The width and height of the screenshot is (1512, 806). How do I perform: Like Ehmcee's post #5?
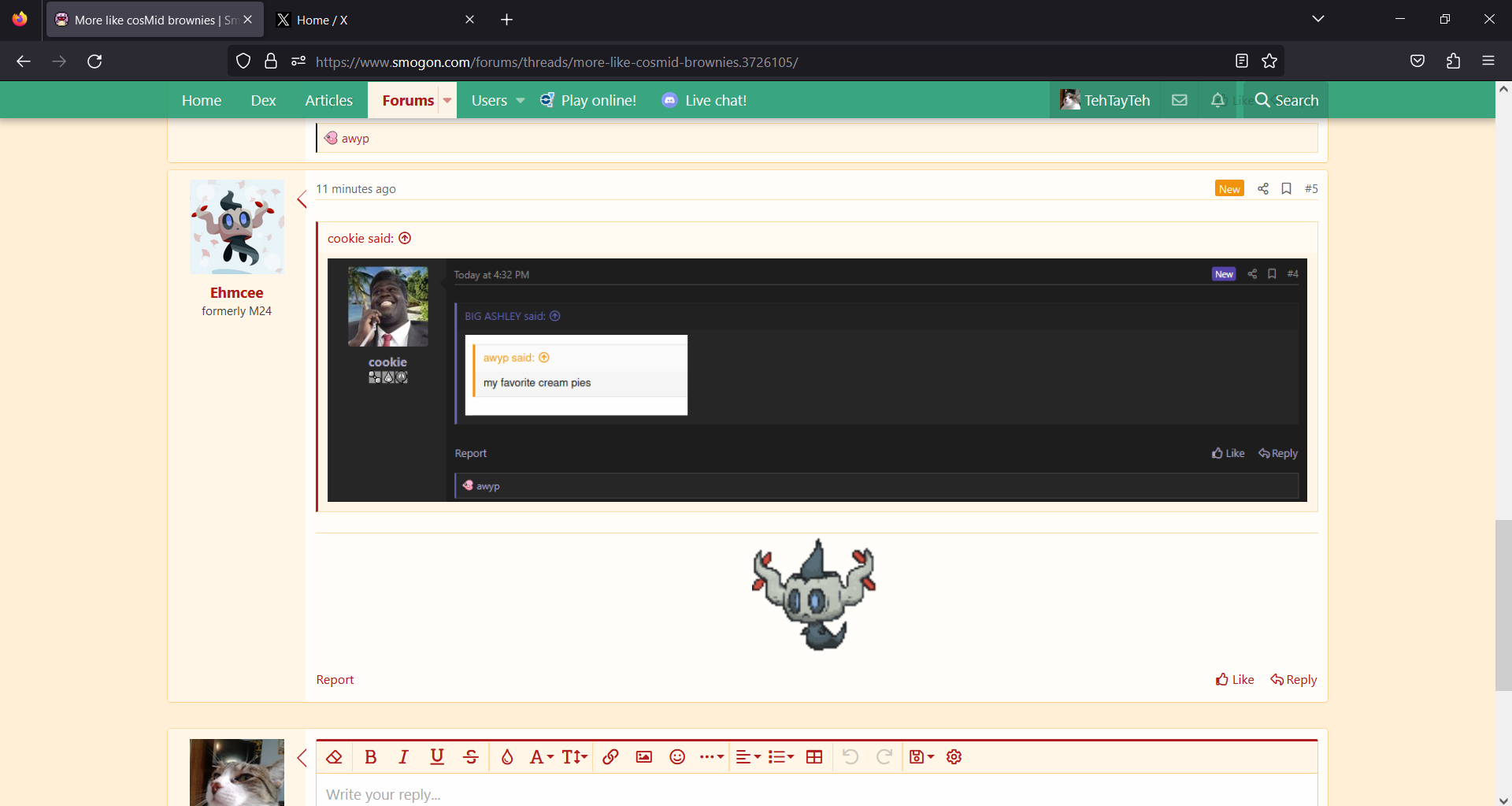1235,679
